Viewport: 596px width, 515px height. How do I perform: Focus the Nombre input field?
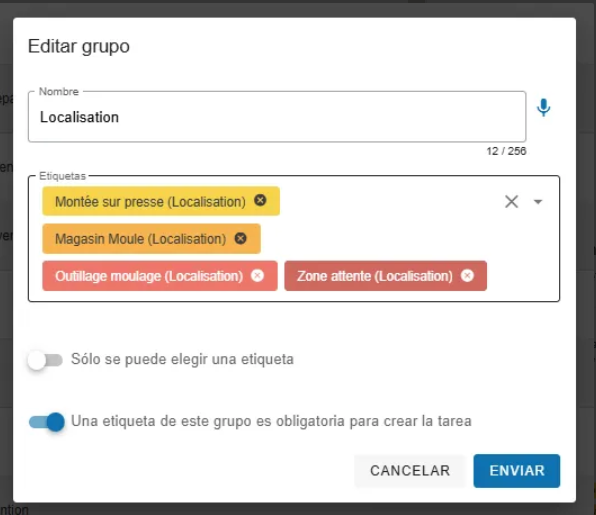pos(277,117)
